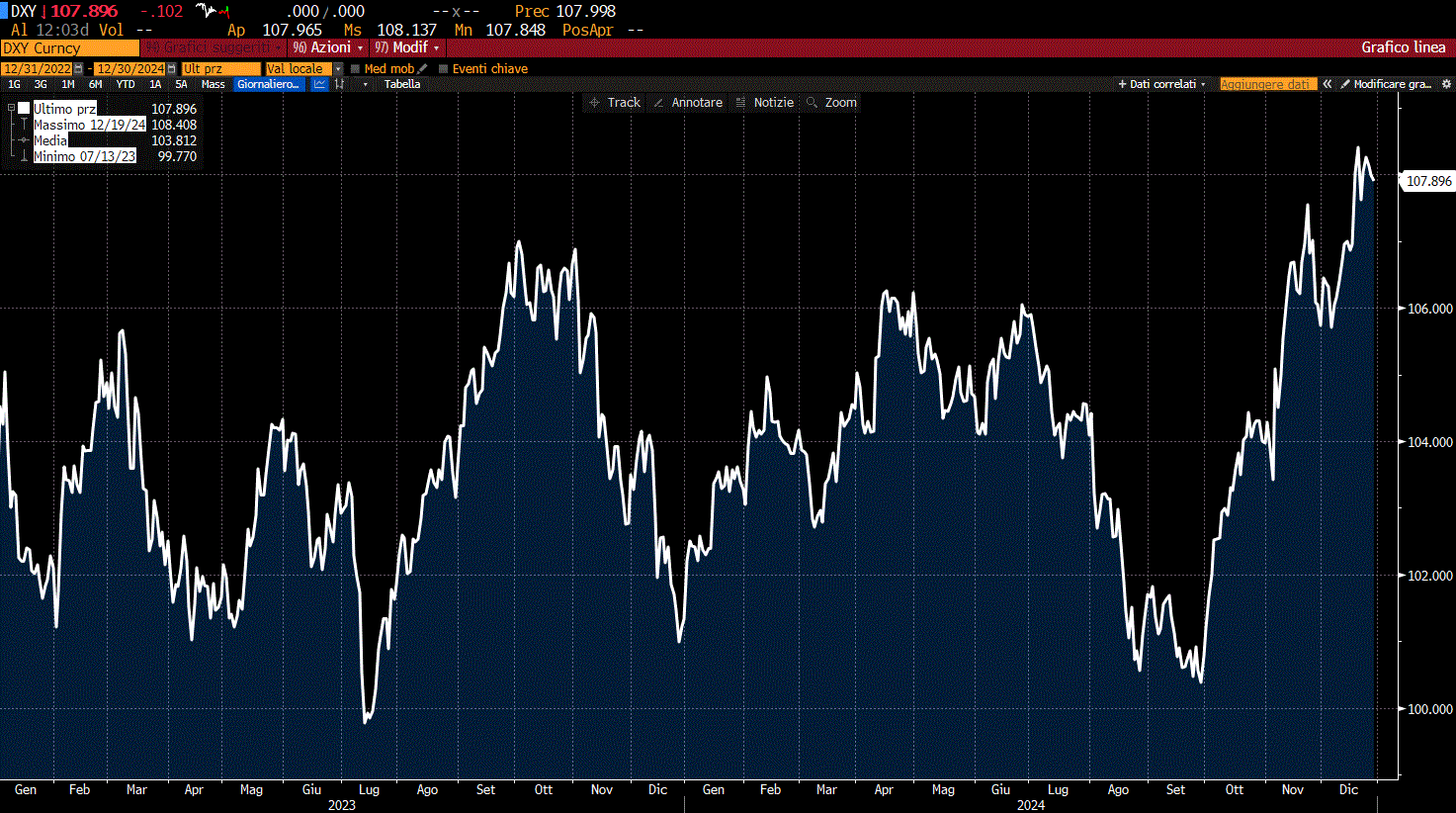Click the end date field 12/30/2024
The width and height of the screenshot is (1456, 813).
point(129,69)
